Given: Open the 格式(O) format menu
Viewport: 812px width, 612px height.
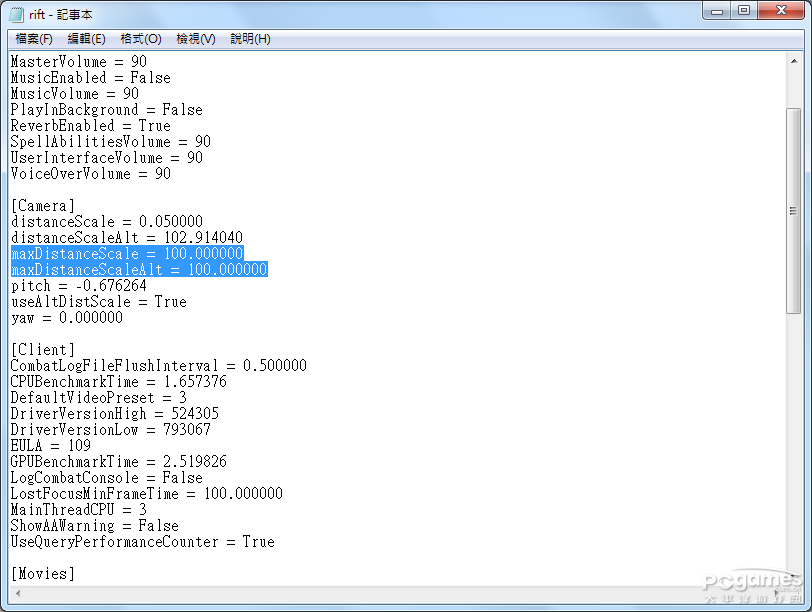Looking at the screenshot, I should (140, 39).
